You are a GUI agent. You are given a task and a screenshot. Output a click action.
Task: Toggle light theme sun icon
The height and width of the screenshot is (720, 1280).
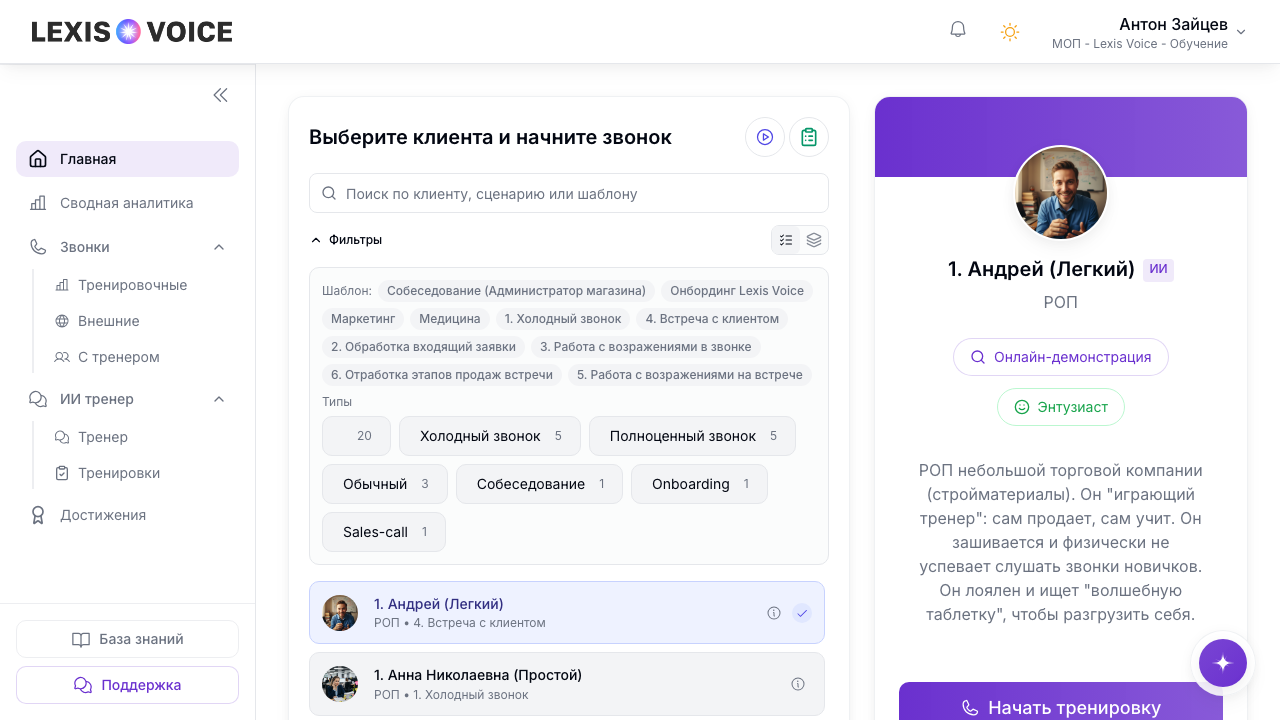tap(1010, 32)
